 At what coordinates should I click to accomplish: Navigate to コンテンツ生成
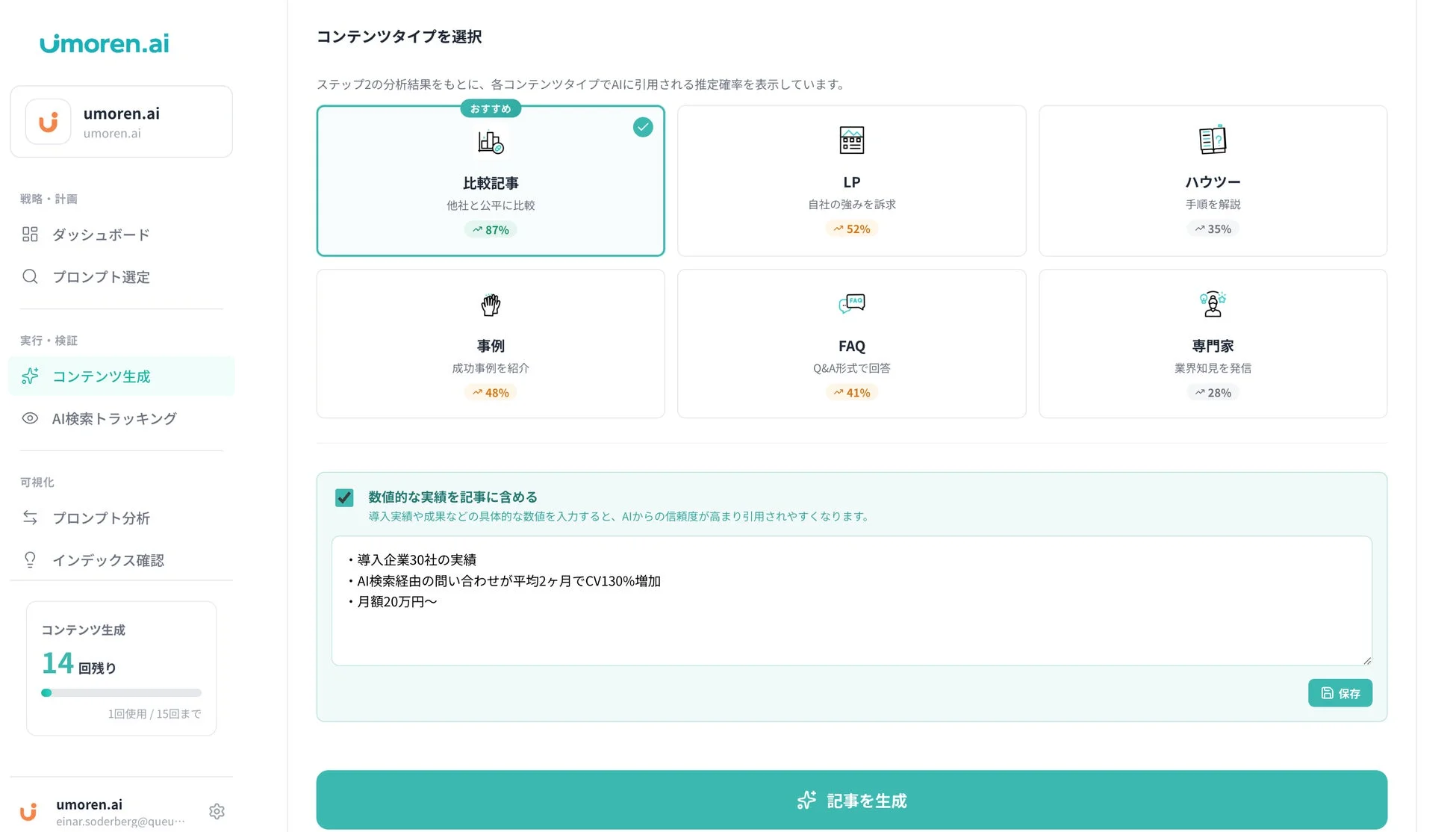click(x=112, y=376)
